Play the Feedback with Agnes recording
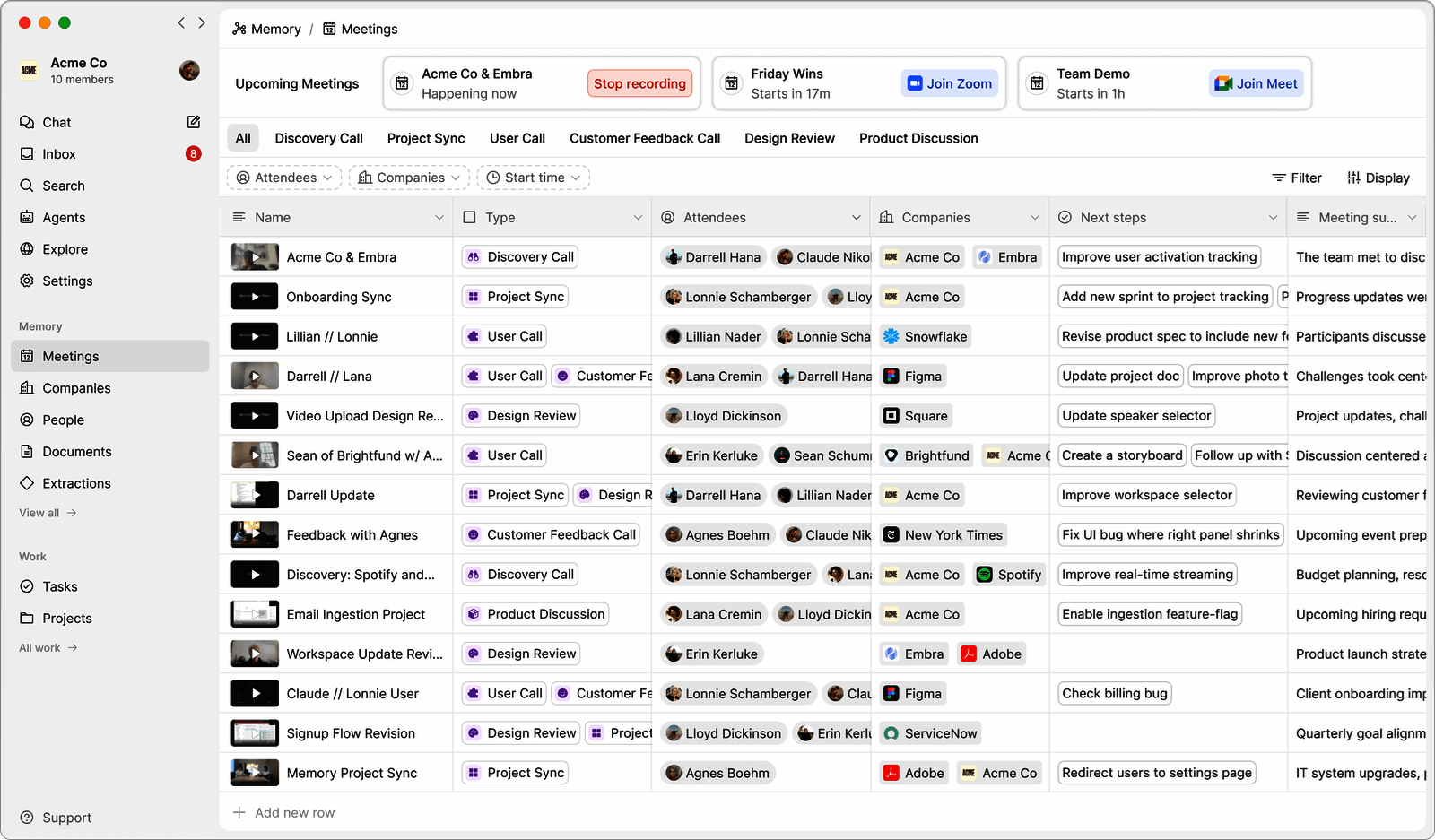This screenshot has height=840, width=1435. [x=255, y=535]
